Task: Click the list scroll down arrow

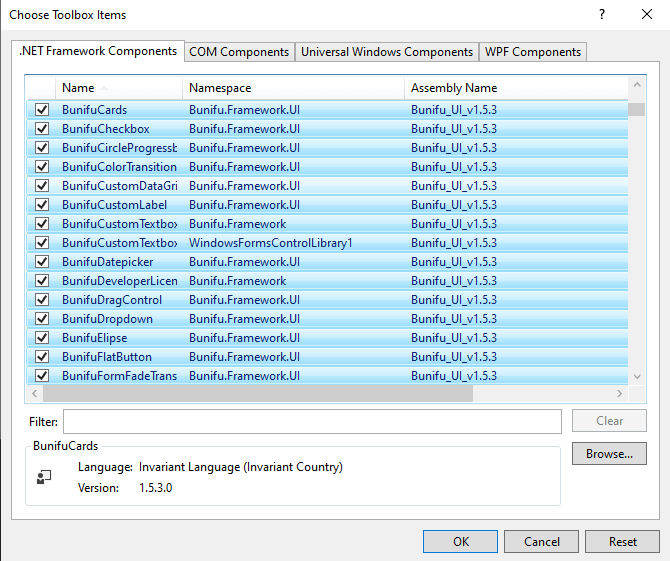Action: coord(637,376)
